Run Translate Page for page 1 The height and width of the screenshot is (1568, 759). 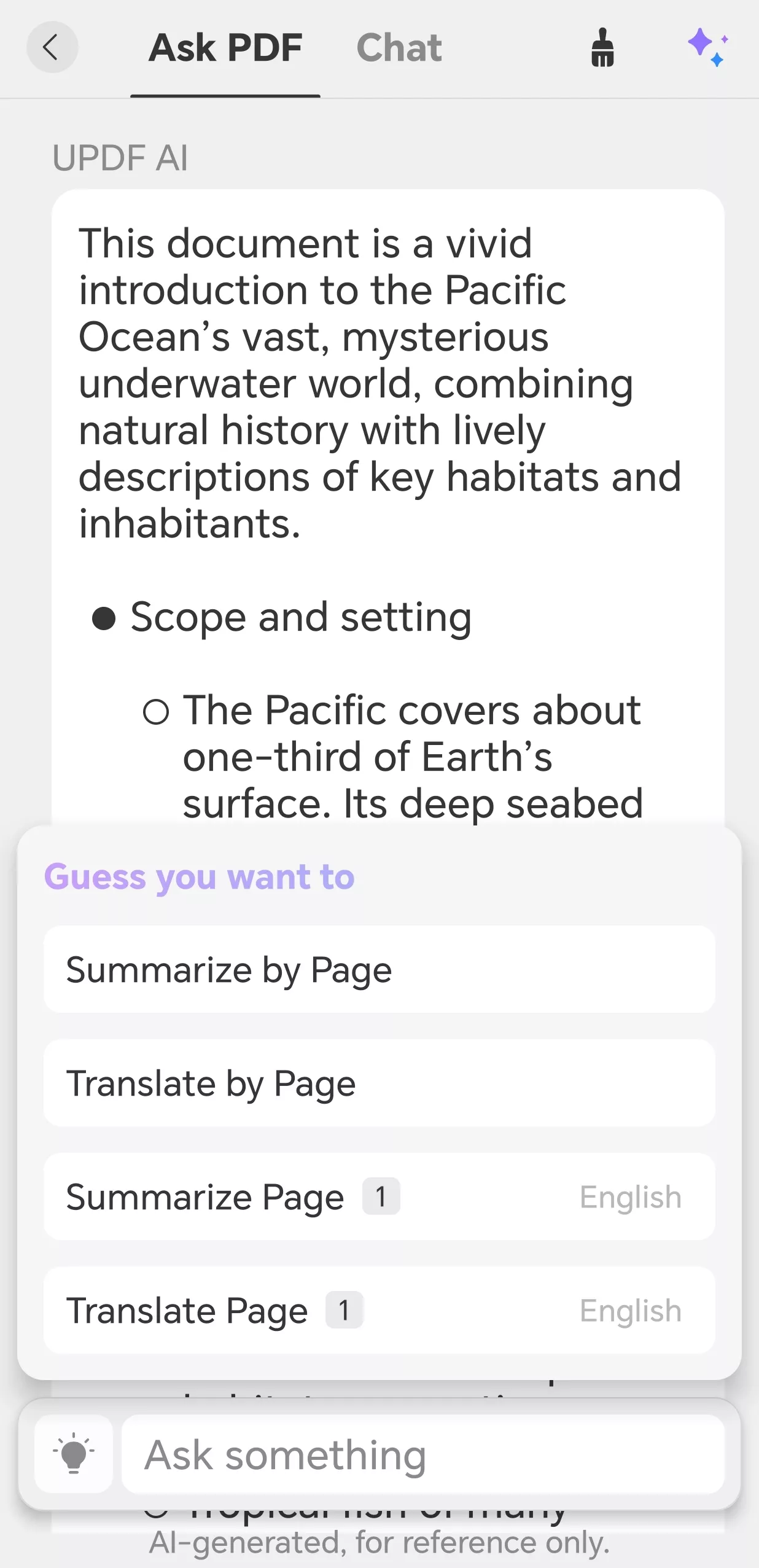click(x=246, y=1310)
